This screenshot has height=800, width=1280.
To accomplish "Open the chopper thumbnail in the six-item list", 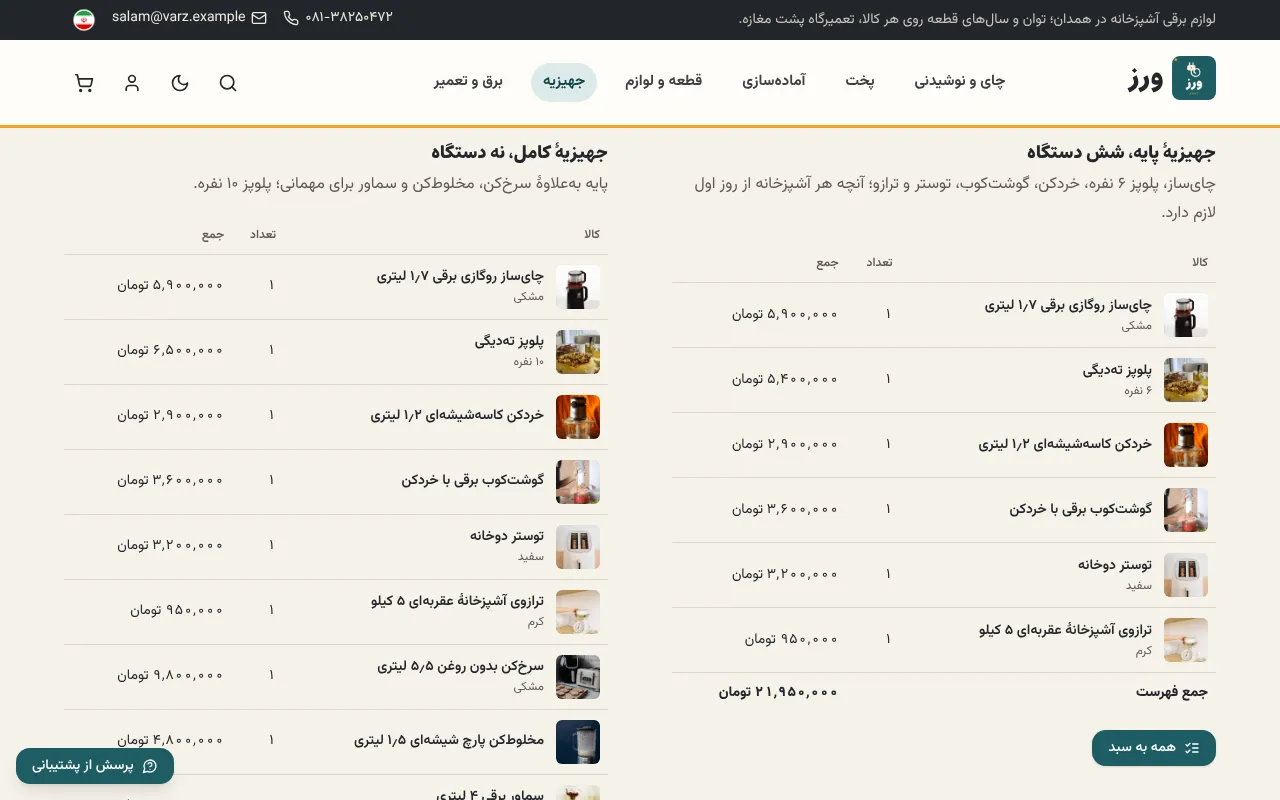I will [x=1186, y=445].
